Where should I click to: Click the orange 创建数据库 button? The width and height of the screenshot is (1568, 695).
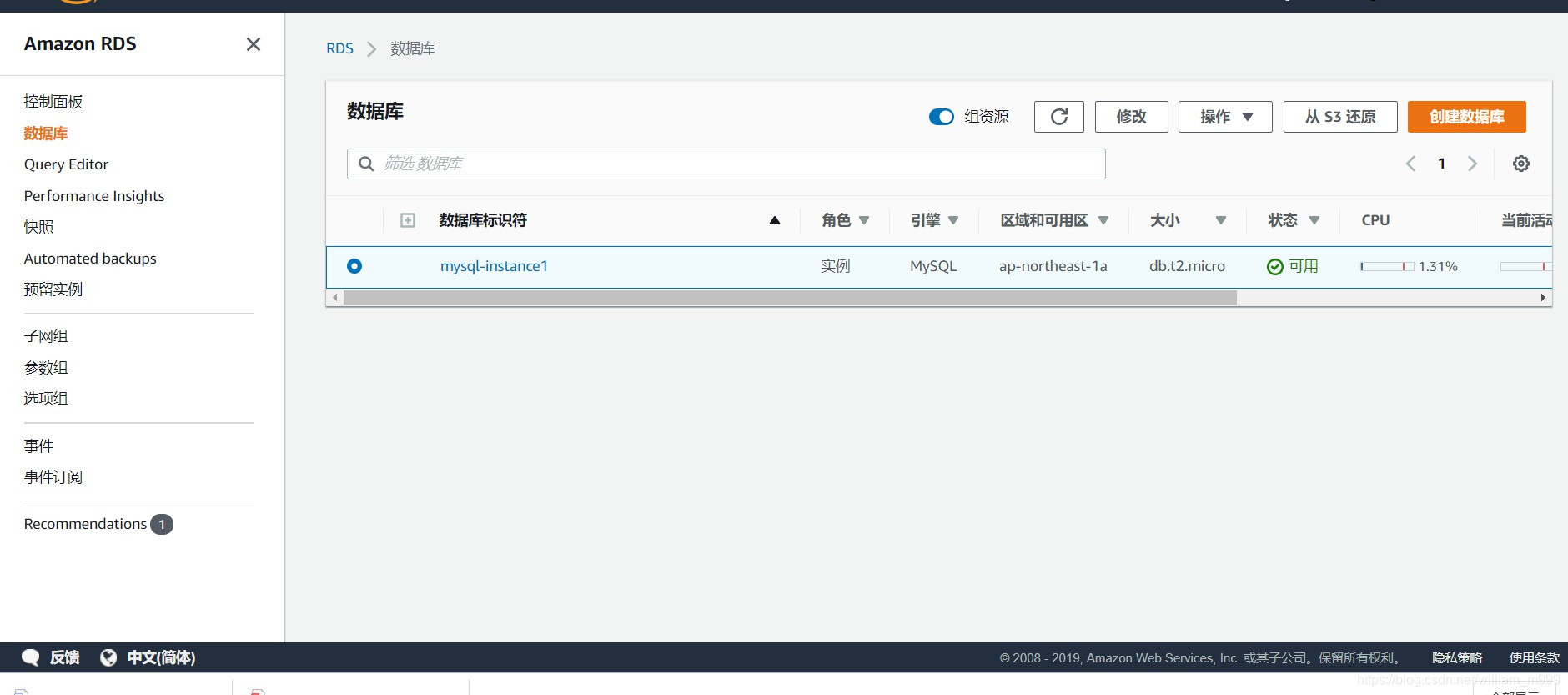point(1467,117)
